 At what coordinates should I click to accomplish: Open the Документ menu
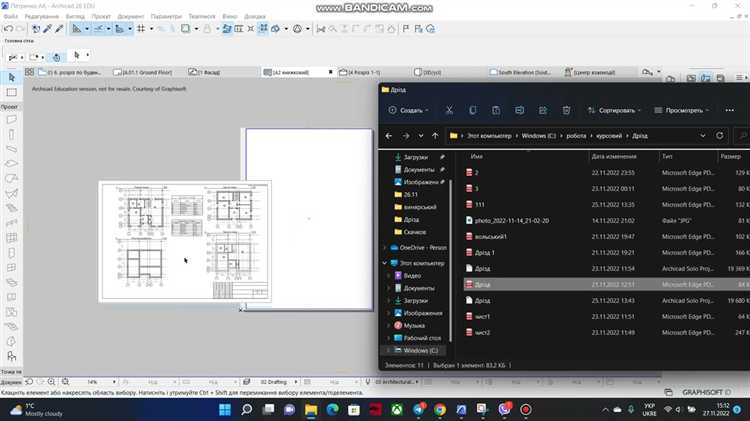click(131, 16)
